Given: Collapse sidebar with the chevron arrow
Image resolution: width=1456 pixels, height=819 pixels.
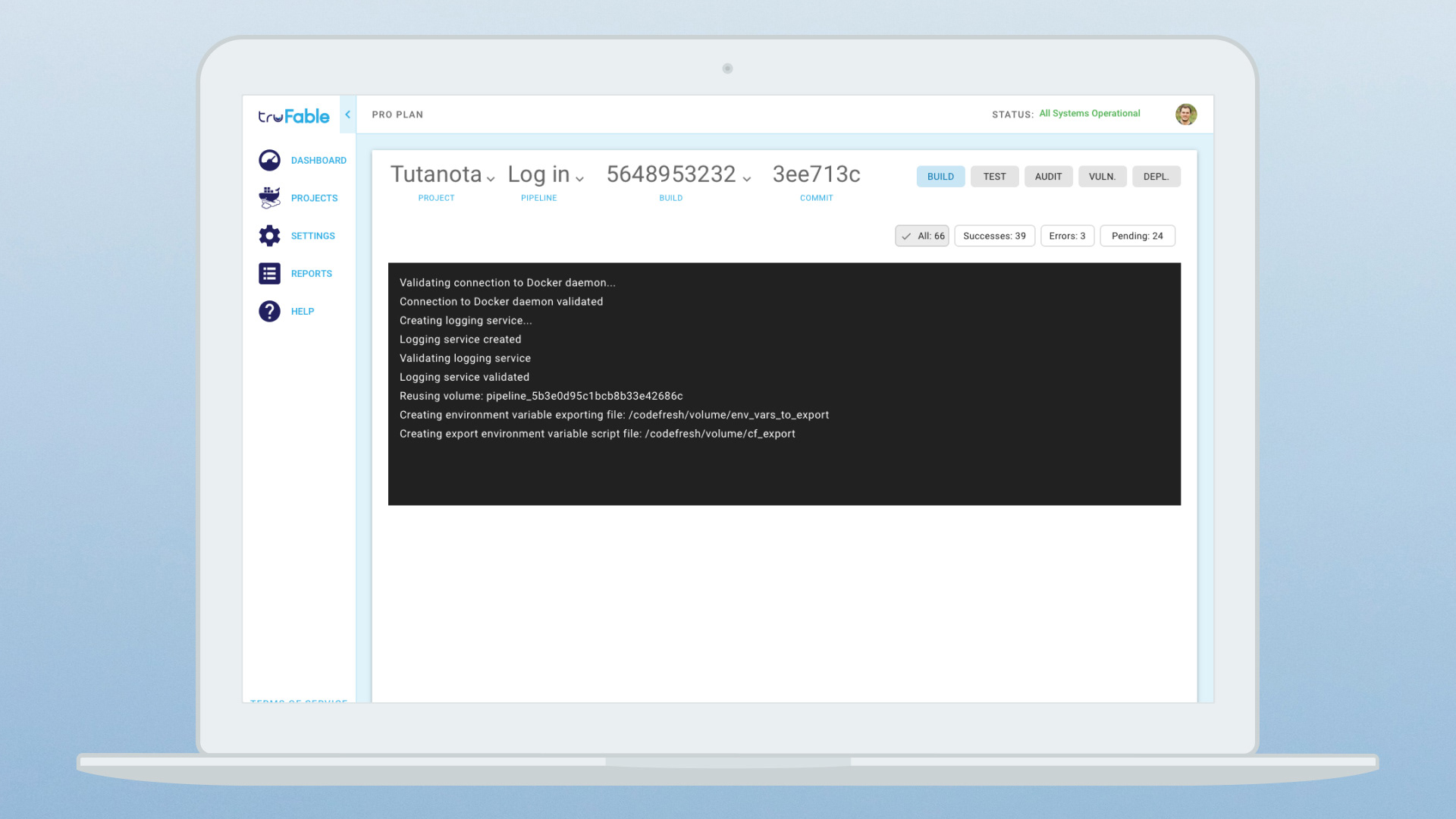Looking at the screenshot, I should click(x=347, y=115).
